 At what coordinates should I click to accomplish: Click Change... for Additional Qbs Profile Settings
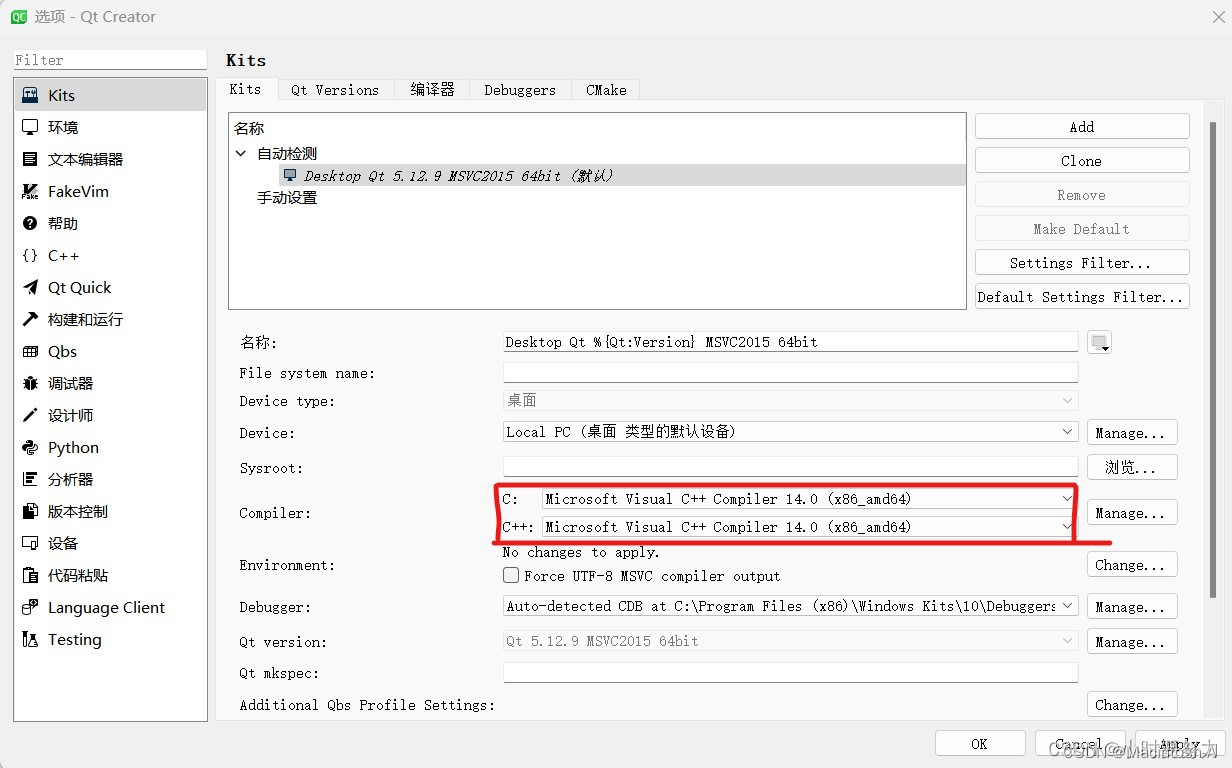[x=1132, y=705]
